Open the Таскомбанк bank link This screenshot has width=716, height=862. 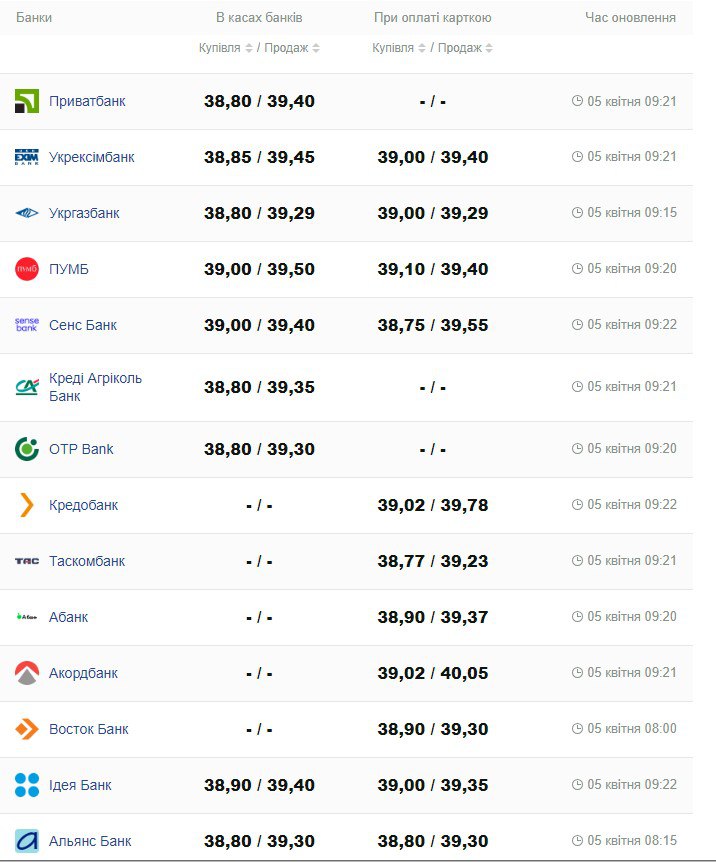(x=87, y=561)
